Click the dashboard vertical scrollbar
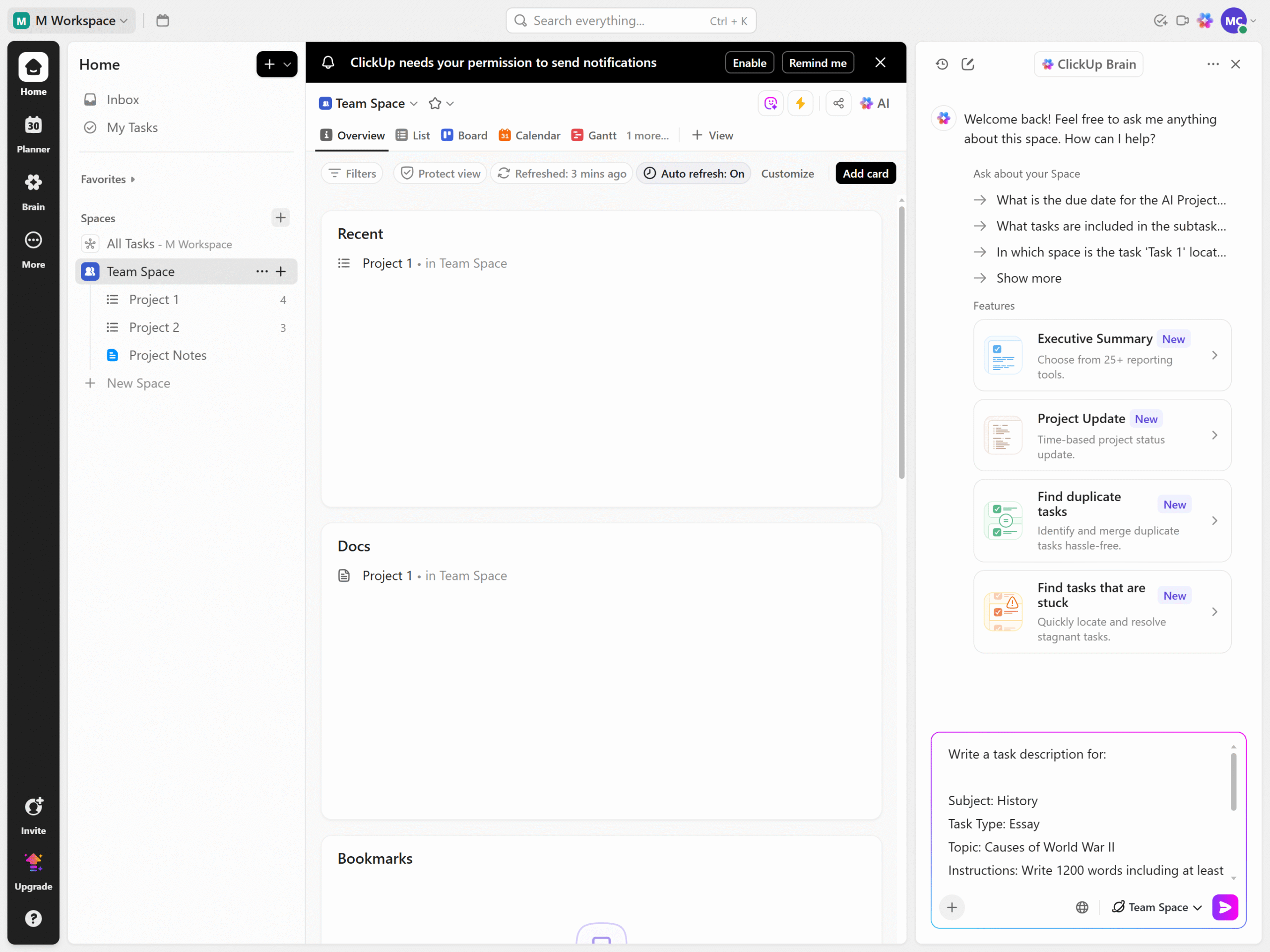 (x=901, y=342)
